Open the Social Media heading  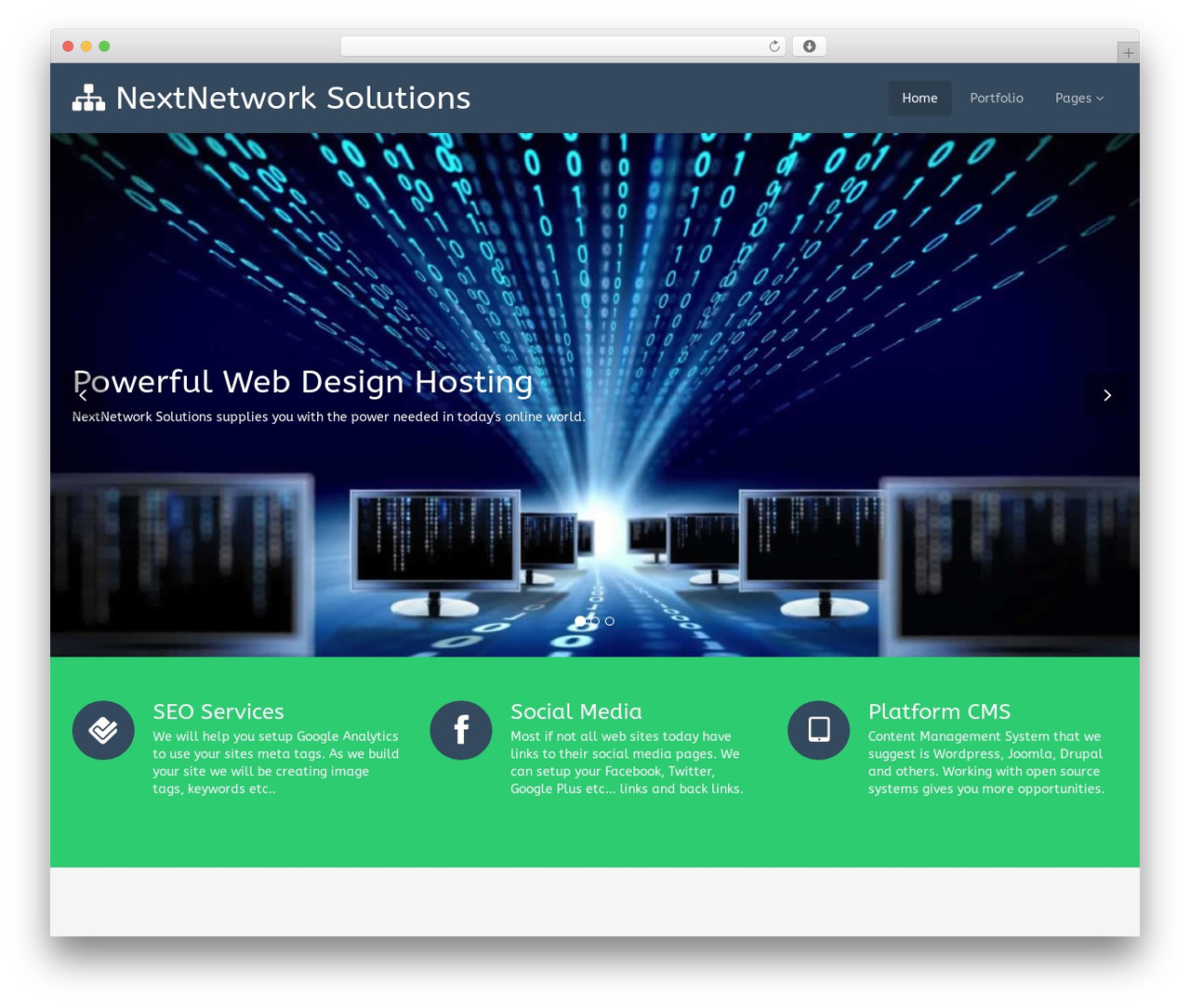[576, 711]
